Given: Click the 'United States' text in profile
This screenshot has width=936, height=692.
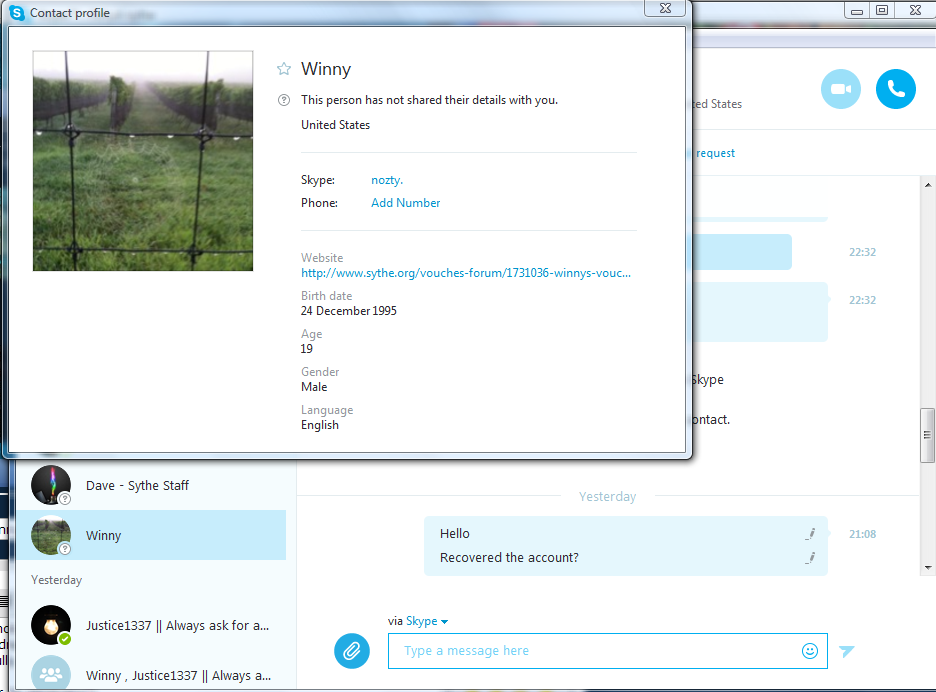Looking at the screenshot, I should pos(335,125).
